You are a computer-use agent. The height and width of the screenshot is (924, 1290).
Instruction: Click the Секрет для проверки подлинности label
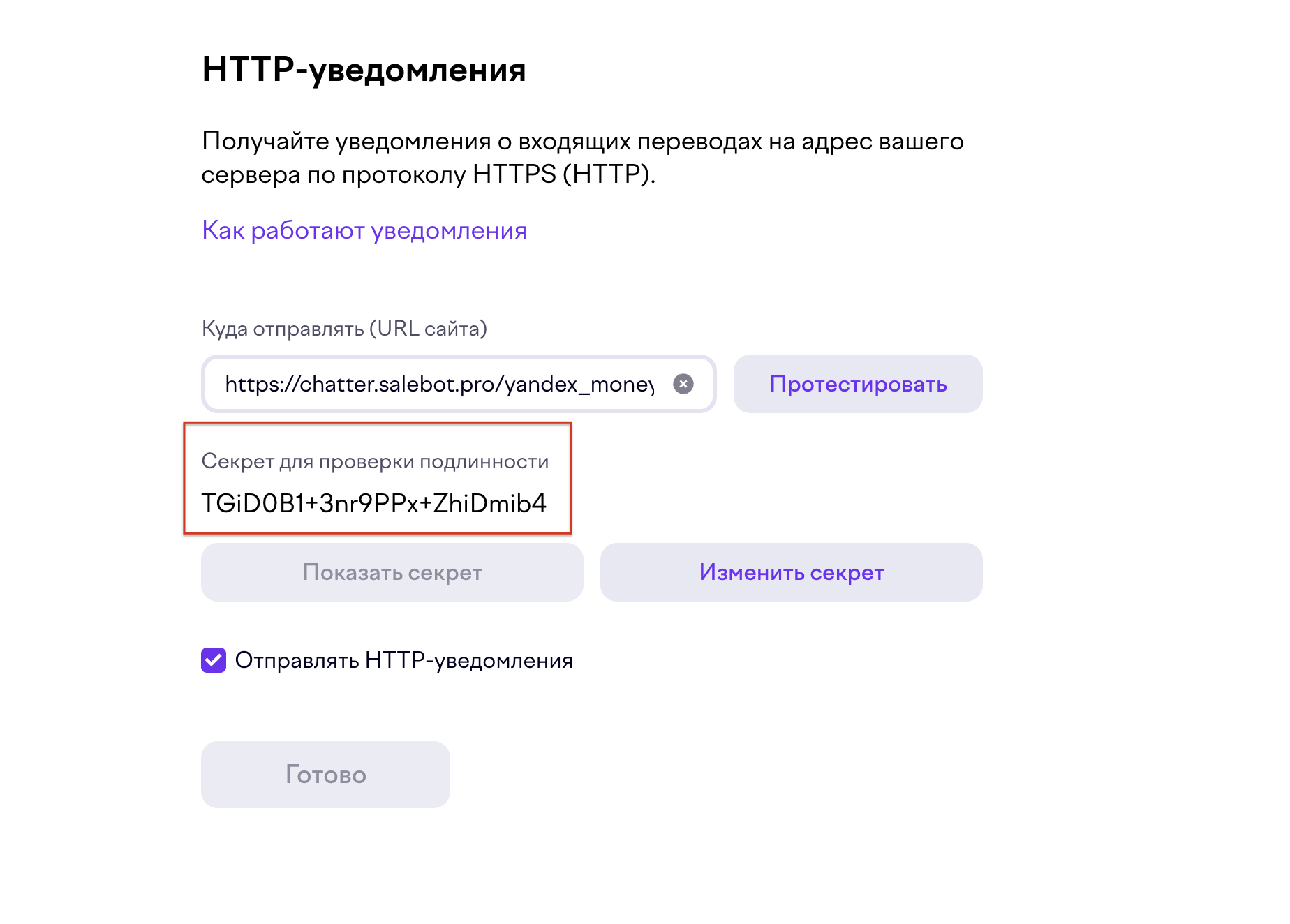point(375,461)
